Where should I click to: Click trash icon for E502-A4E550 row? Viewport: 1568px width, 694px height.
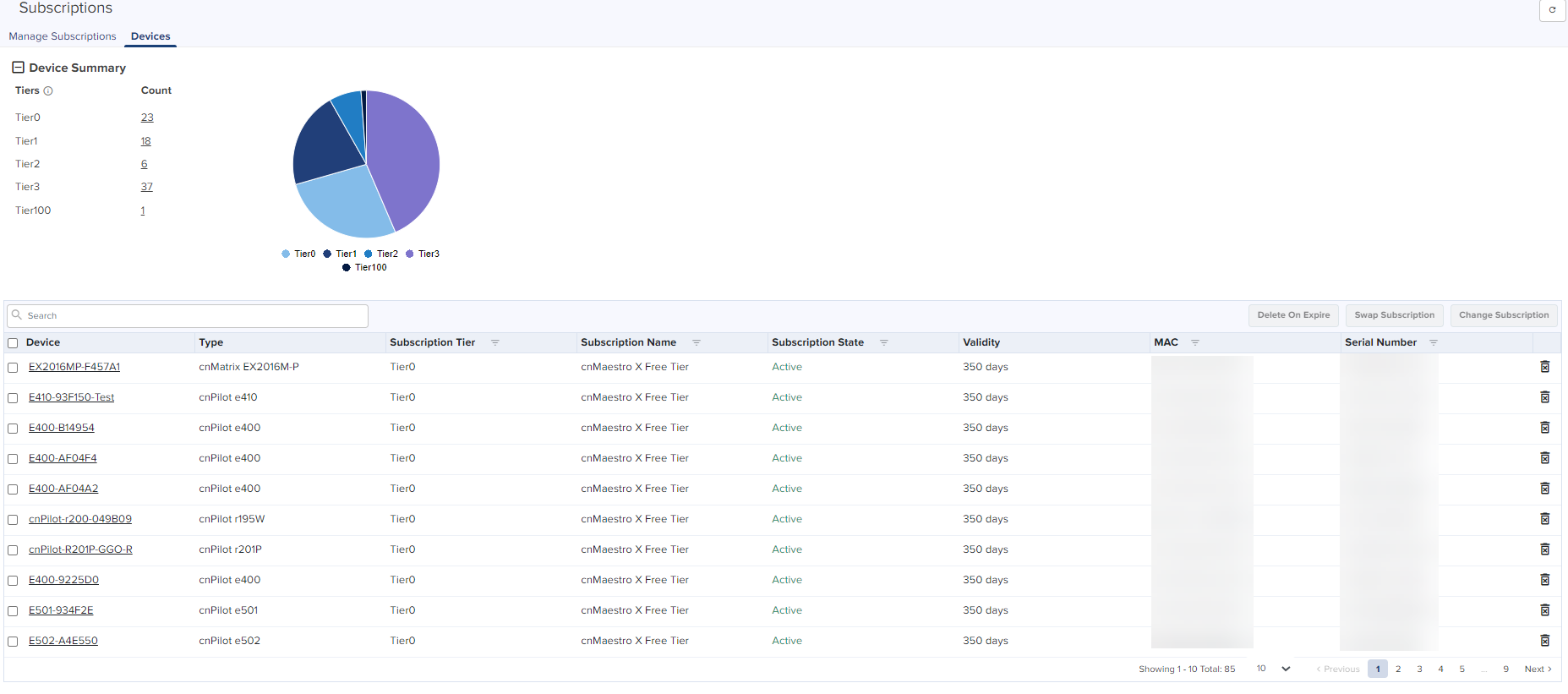(1544, 641)
